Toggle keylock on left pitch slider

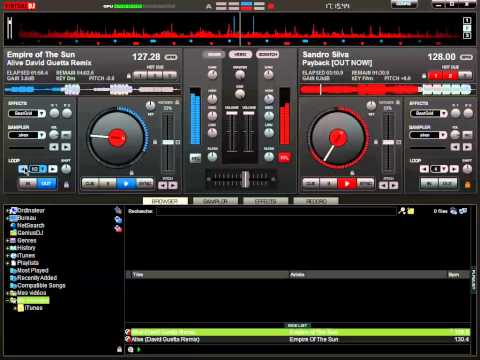point(154,142)
